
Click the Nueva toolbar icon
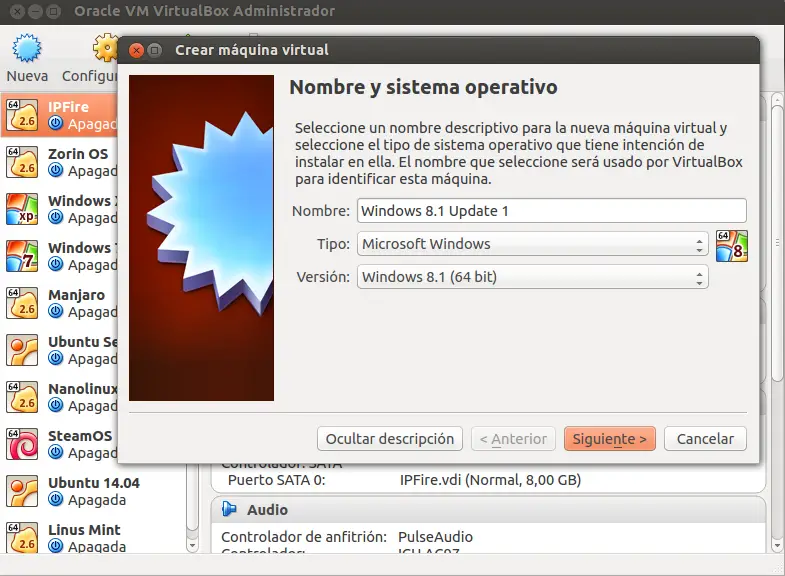(27, 48)
